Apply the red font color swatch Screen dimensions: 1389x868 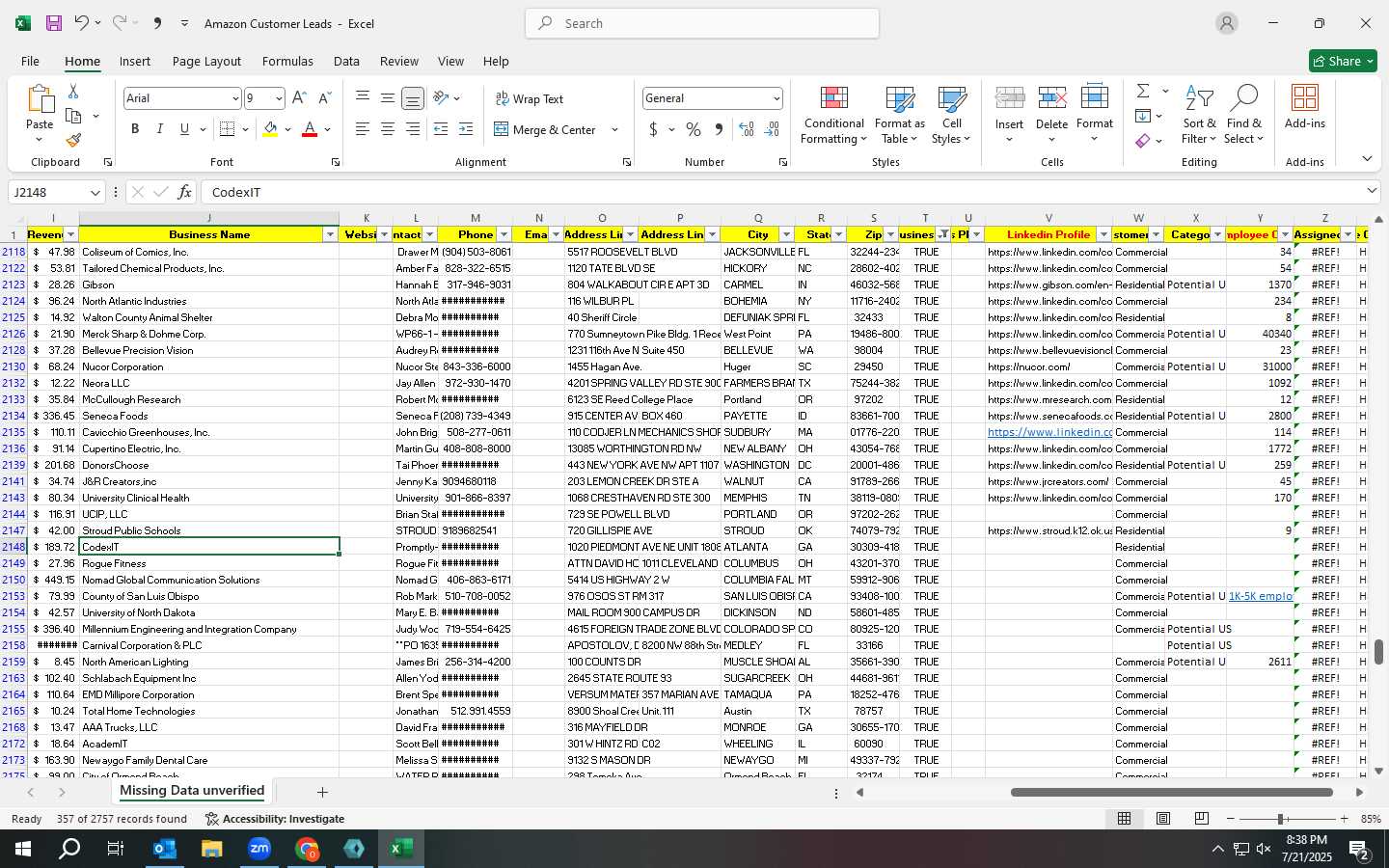310,129
